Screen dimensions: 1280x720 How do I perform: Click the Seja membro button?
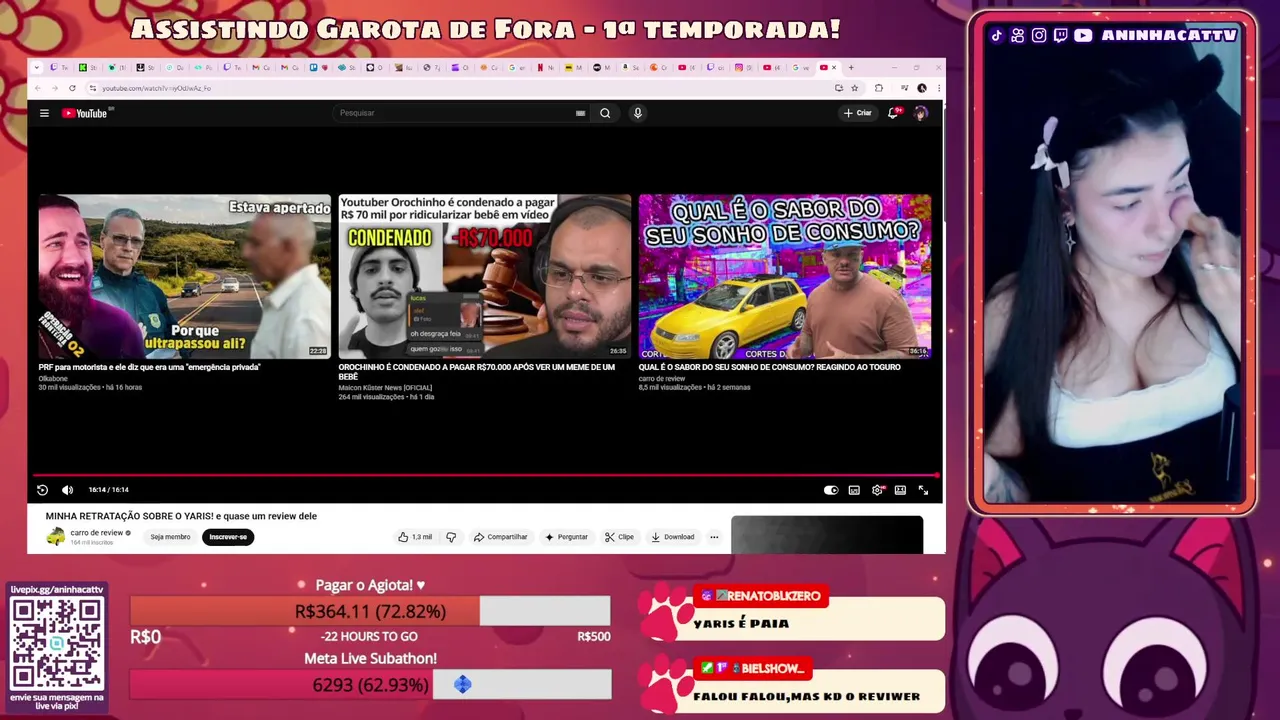click(170, 537)
